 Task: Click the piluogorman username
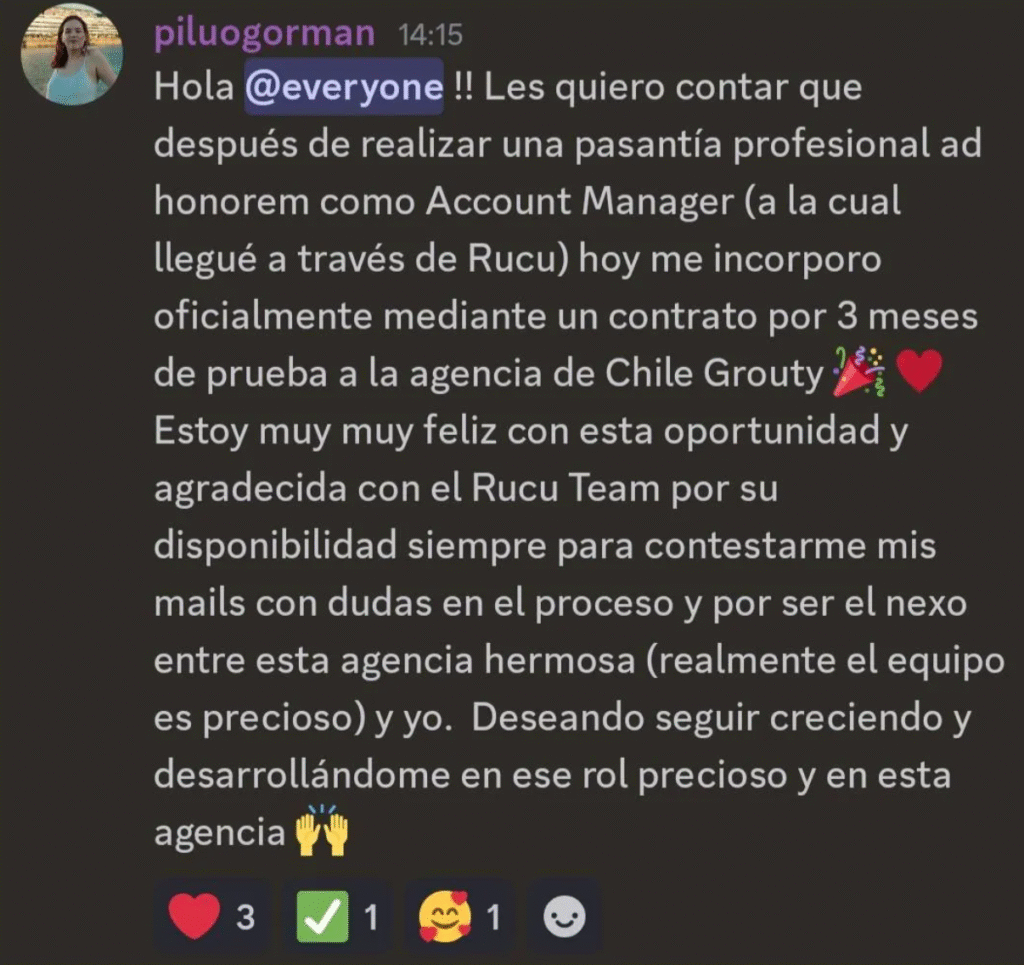pyautogui.click(x=264, y=33)
